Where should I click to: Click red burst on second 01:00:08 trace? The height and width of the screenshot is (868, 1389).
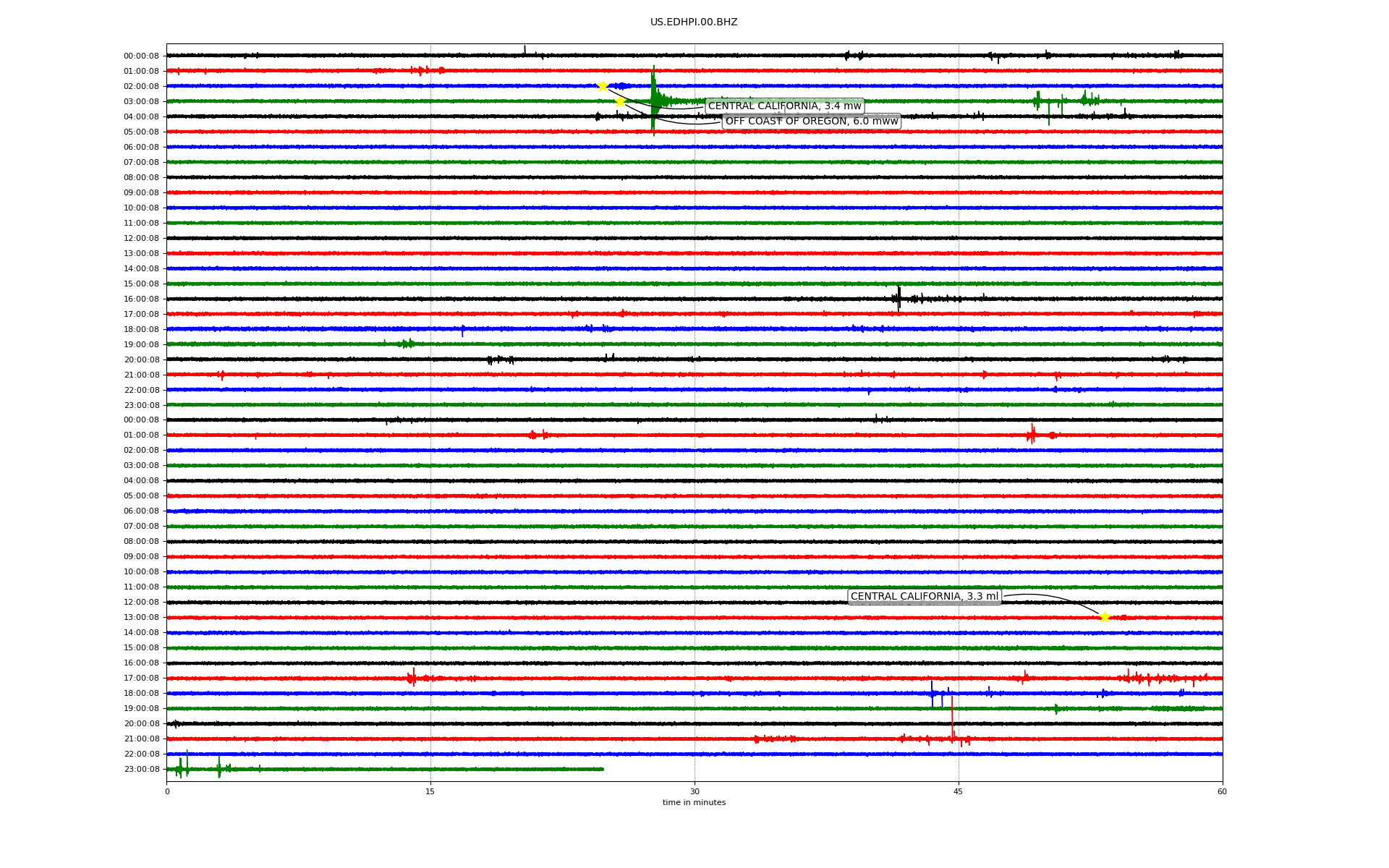tap(1032, 434)
